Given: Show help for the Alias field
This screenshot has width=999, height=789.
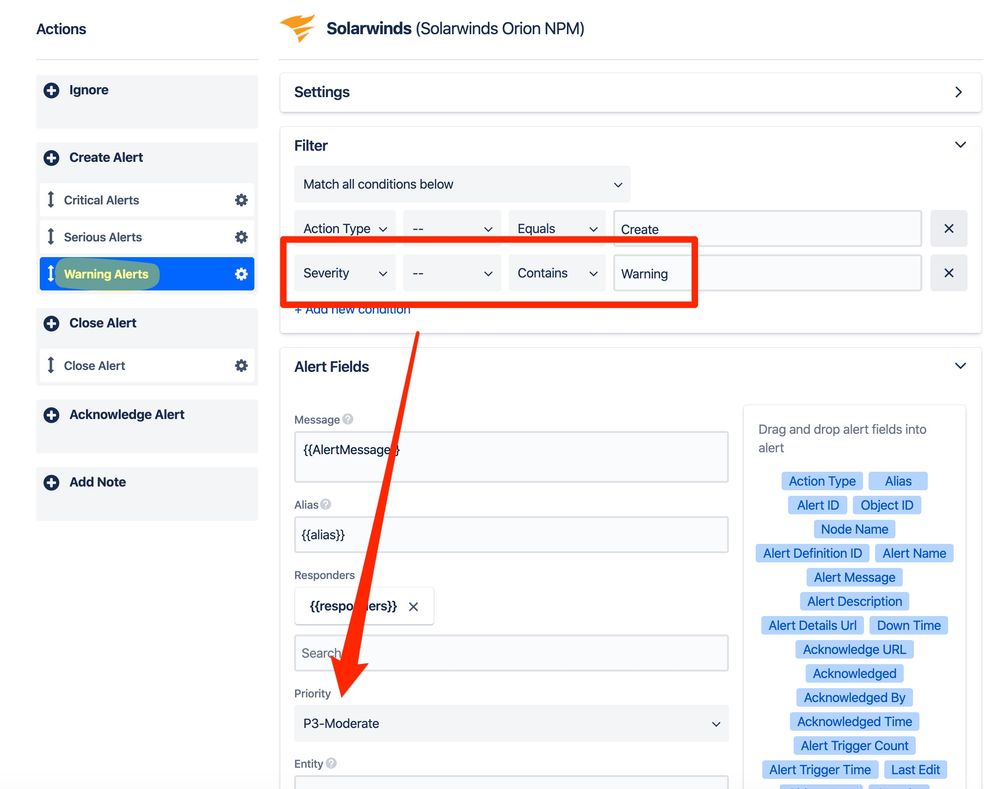Looking at the screenshot, I should click(326, 504).
